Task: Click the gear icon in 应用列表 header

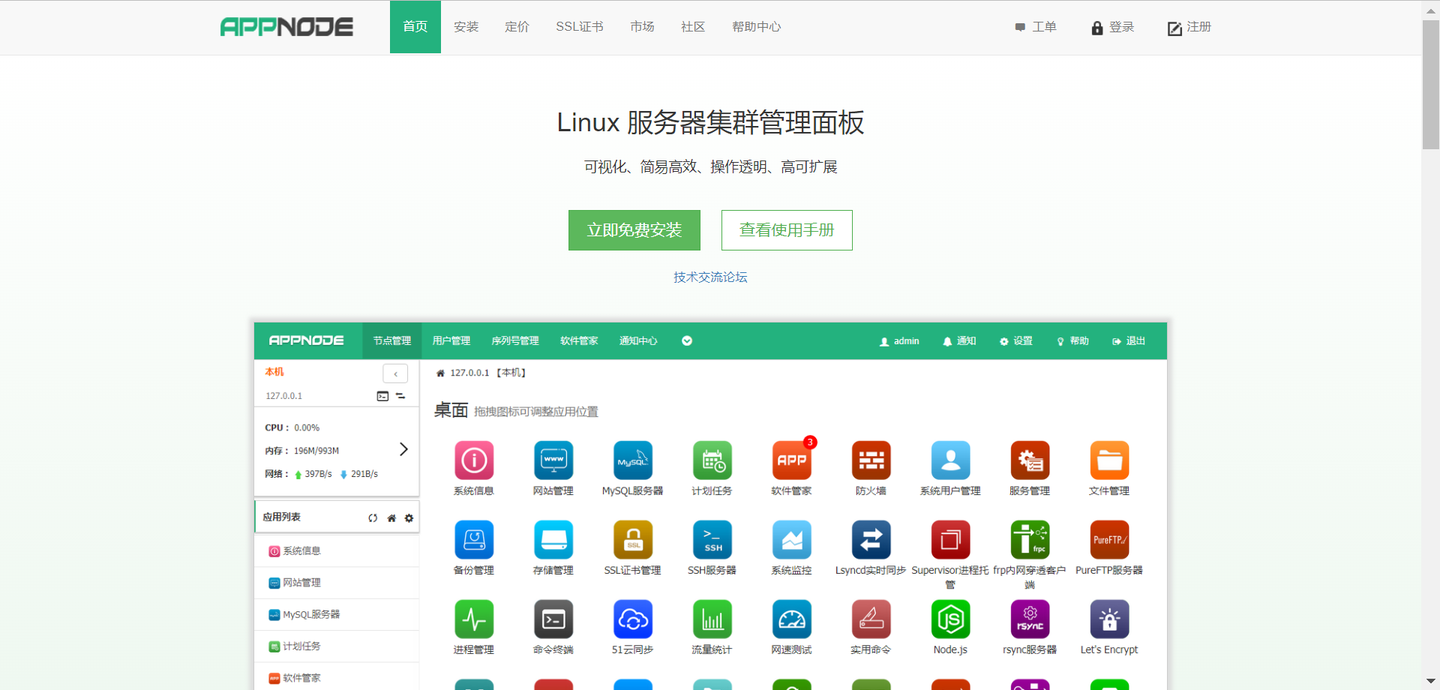Action: pyautogui.click(x=409, y=518)
